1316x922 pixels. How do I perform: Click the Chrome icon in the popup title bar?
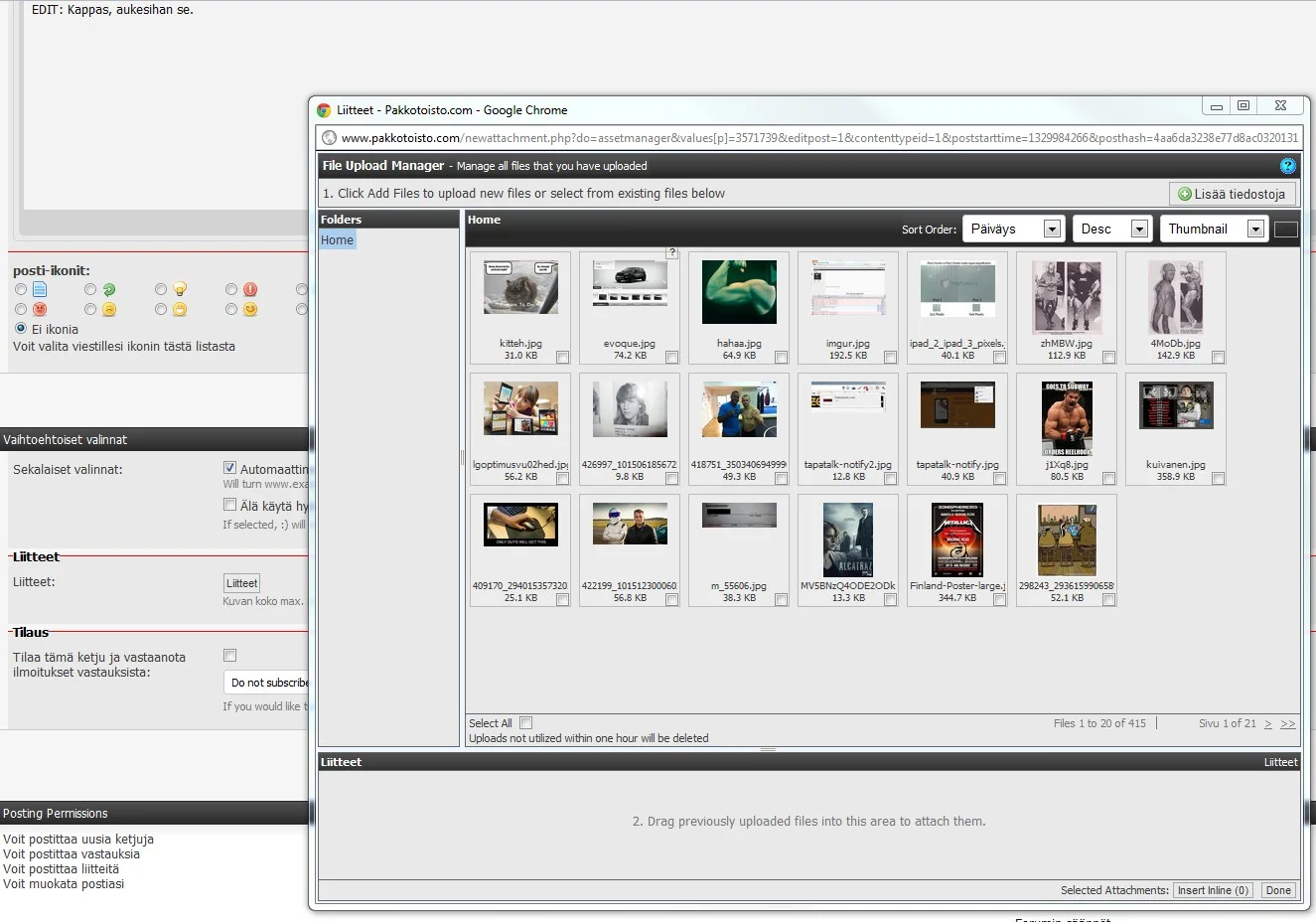tap(324, 110)
